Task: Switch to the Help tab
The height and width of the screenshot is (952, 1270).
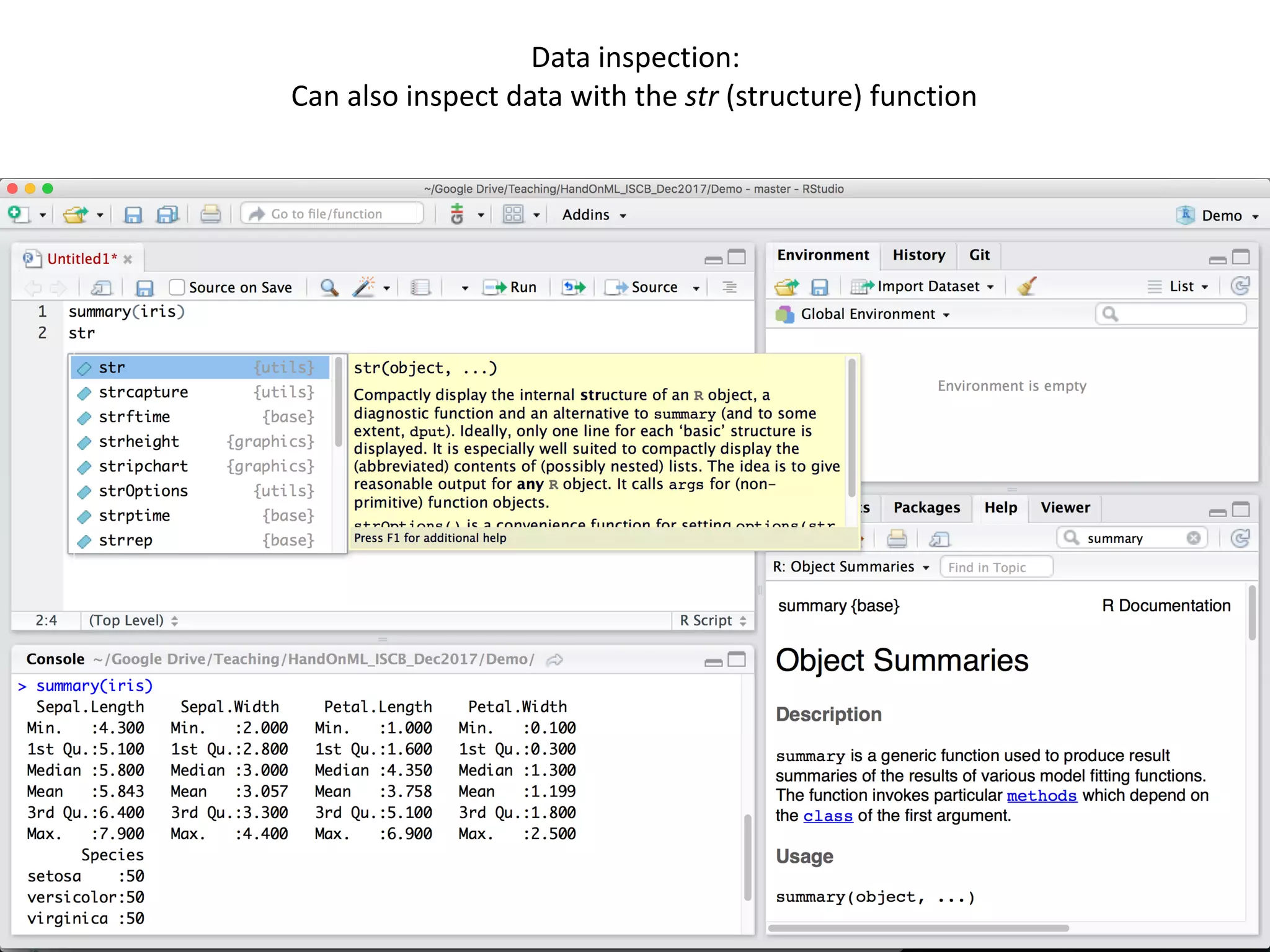Action: pyautogui.click(x=1000, y=508)
